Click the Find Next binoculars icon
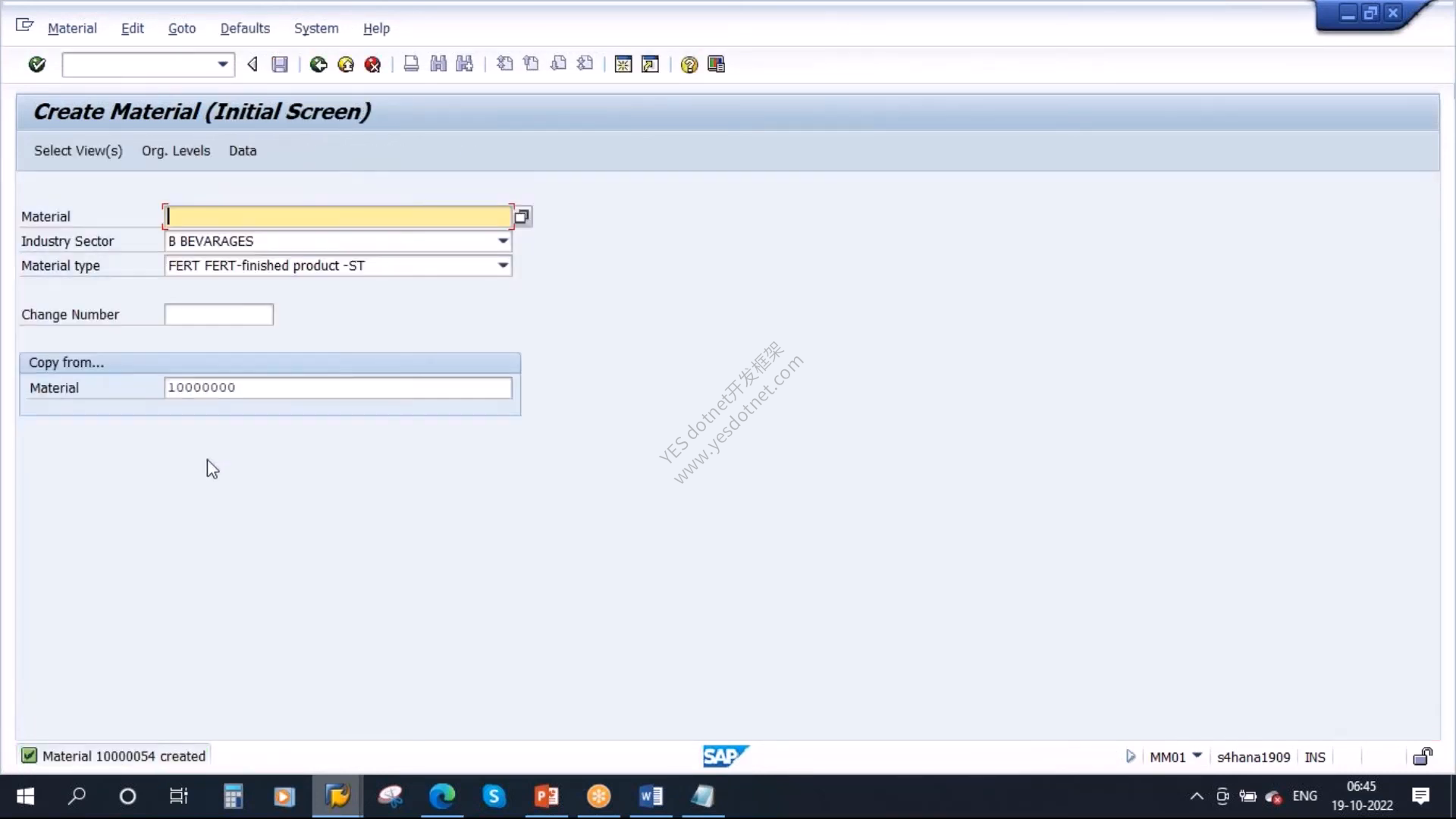The image size is (1456, 819). (x=465, y=64)
